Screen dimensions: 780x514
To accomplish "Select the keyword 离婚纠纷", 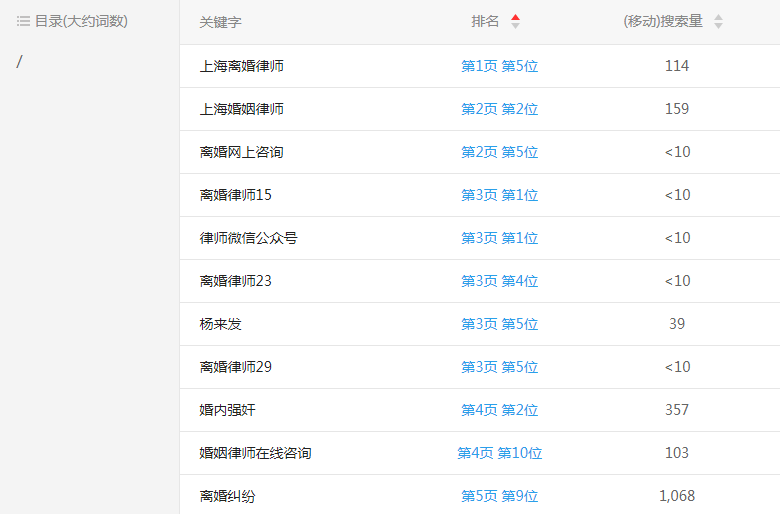I will point(227,496).
